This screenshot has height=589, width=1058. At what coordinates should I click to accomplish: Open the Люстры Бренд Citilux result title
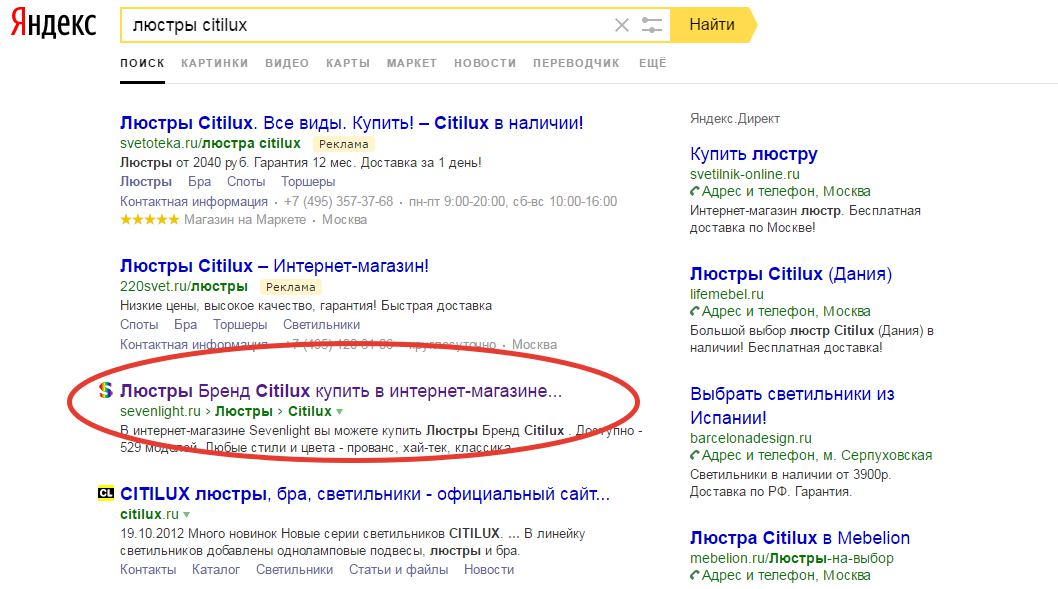341,391
